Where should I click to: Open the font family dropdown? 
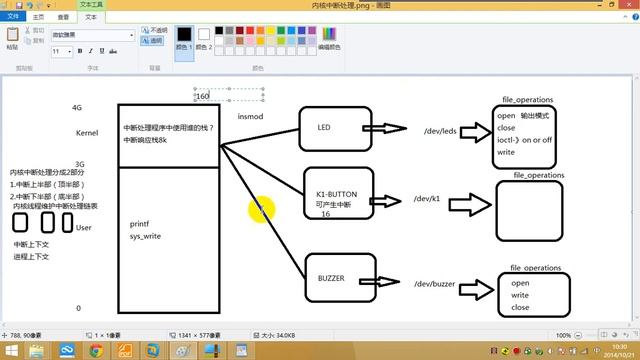pyautogui.click(x=131, y=36)
